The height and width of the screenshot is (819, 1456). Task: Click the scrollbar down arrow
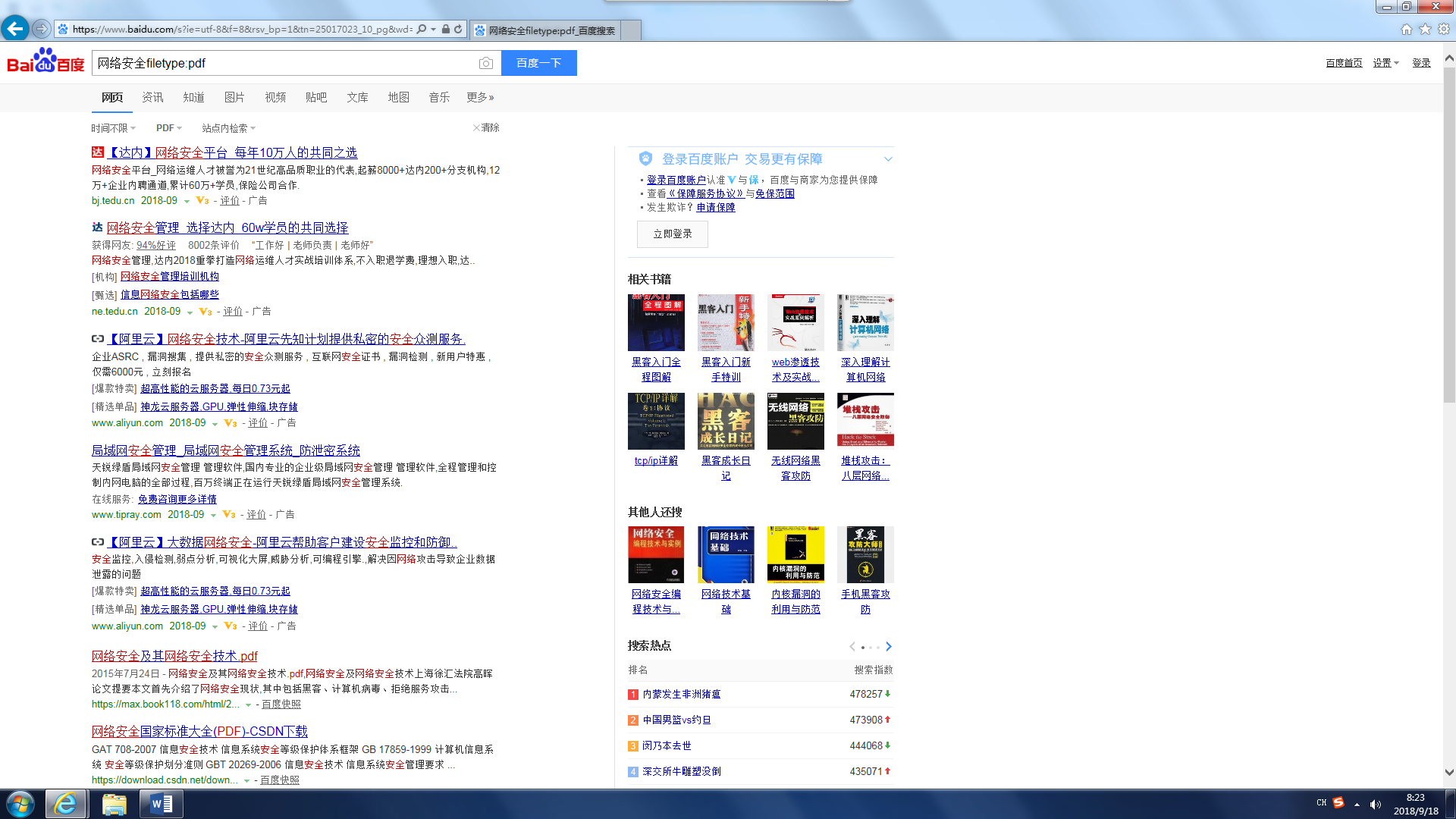pos(1449,773)
